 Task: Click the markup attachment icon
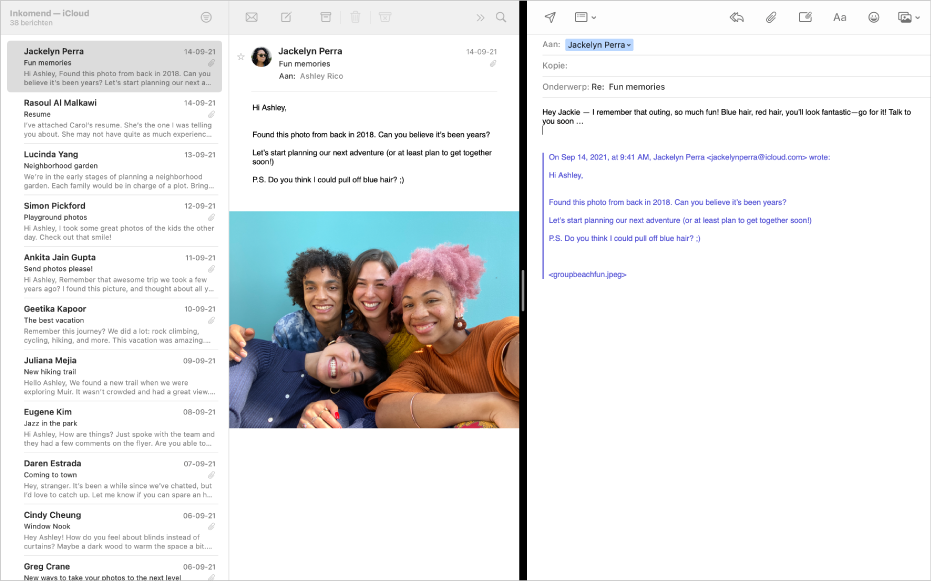tap(805, 17)
